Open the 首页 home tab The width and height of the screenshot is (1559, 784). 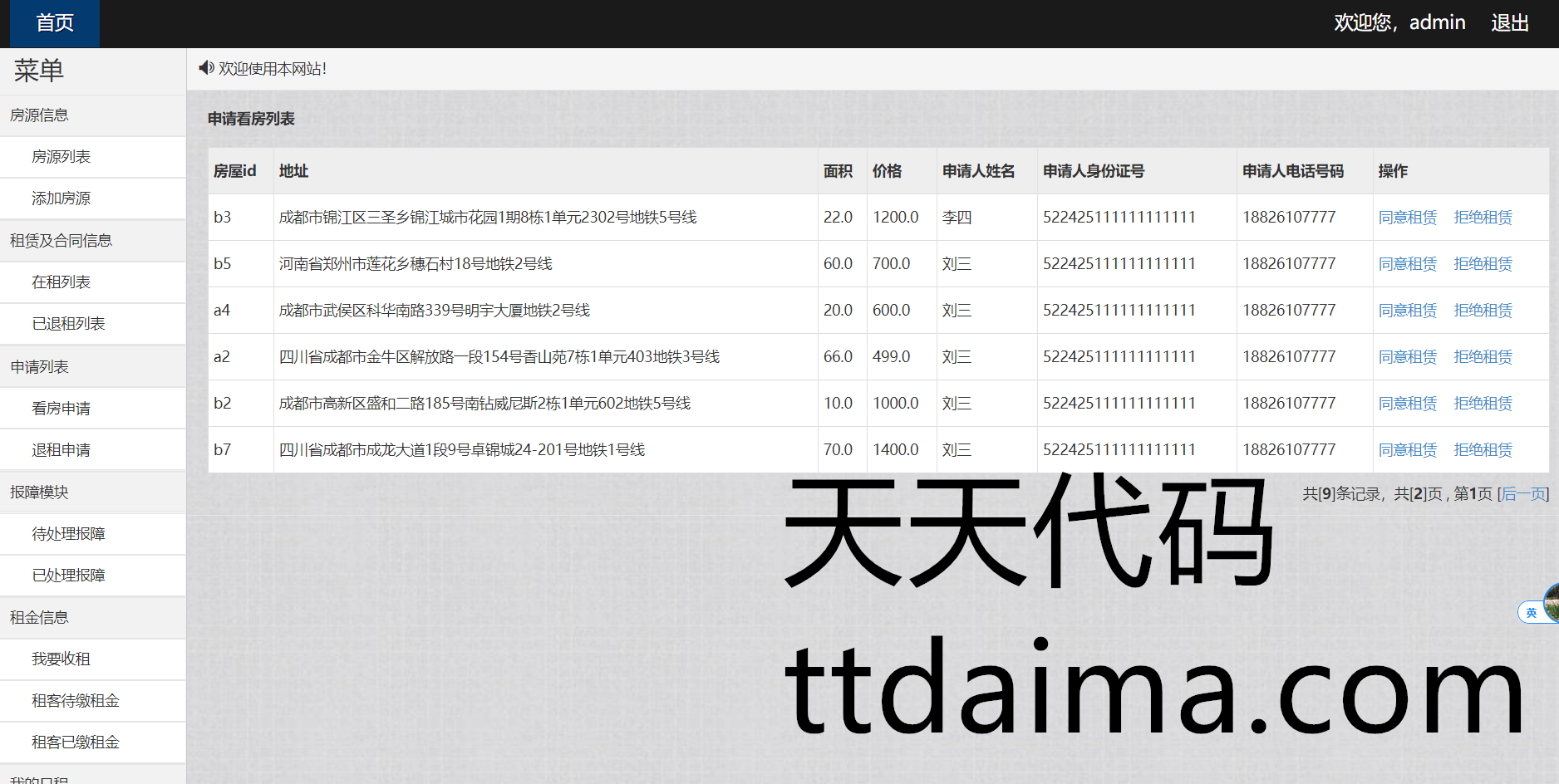coord(55,23)
